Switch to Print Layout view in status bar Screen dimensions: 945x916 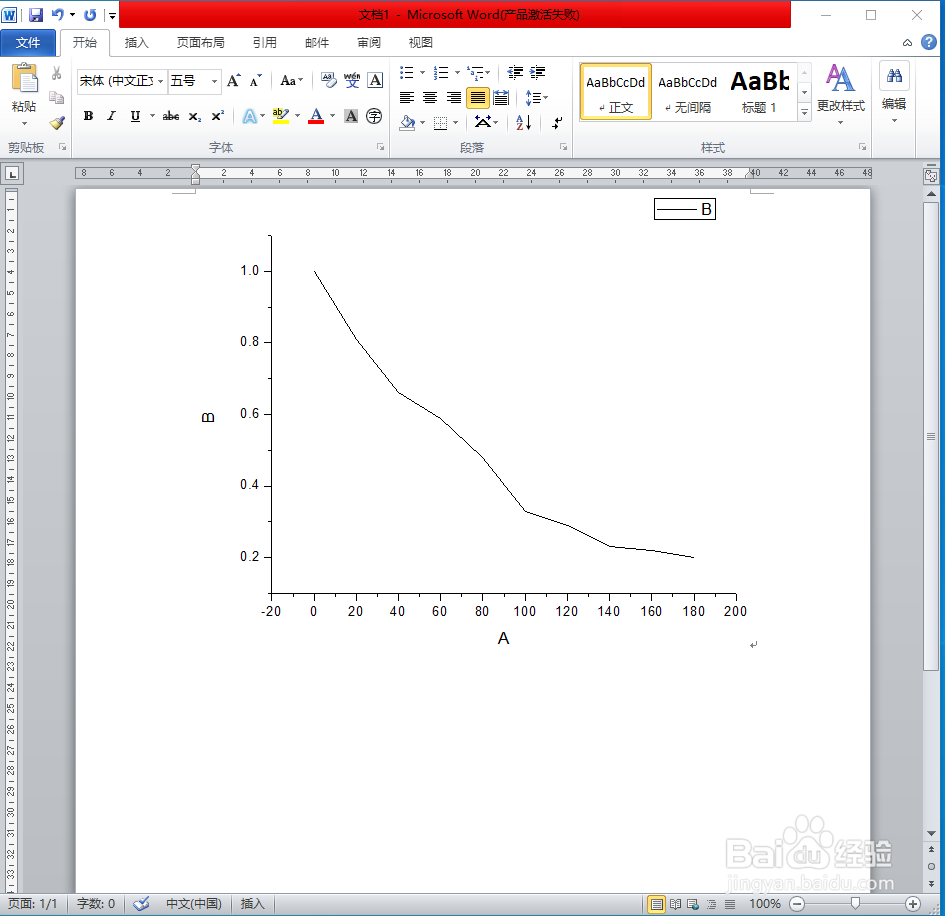point(657,904)
